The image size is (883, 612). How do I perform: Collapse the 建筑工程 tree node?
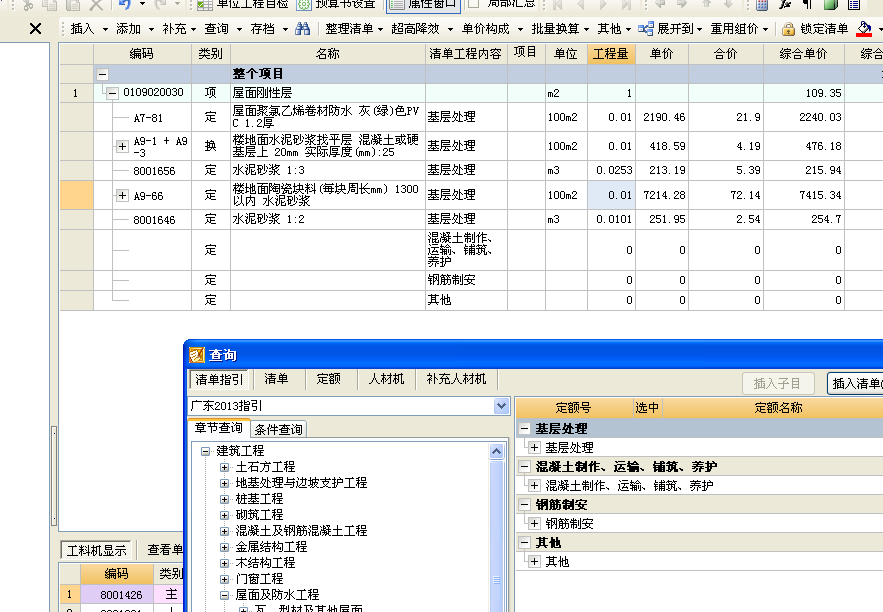point(206,451)
